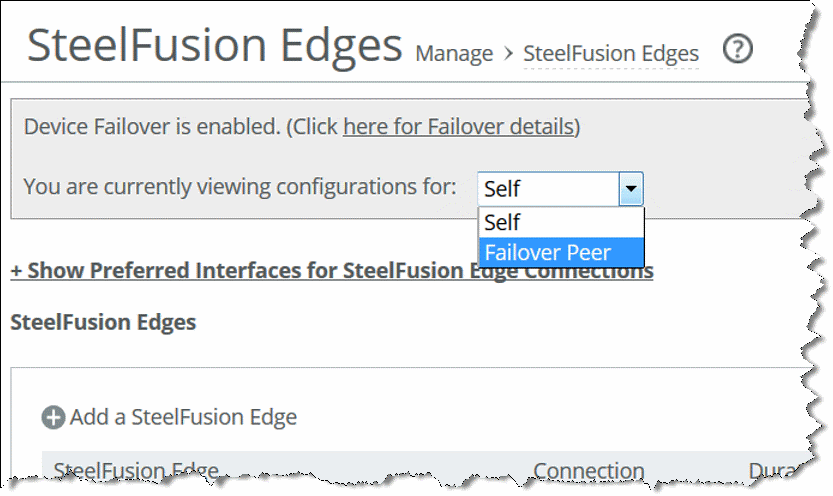This screenshot has height=496, width=833.
Task: Click the SteelFusion Edges section heading
Action: 103,322
